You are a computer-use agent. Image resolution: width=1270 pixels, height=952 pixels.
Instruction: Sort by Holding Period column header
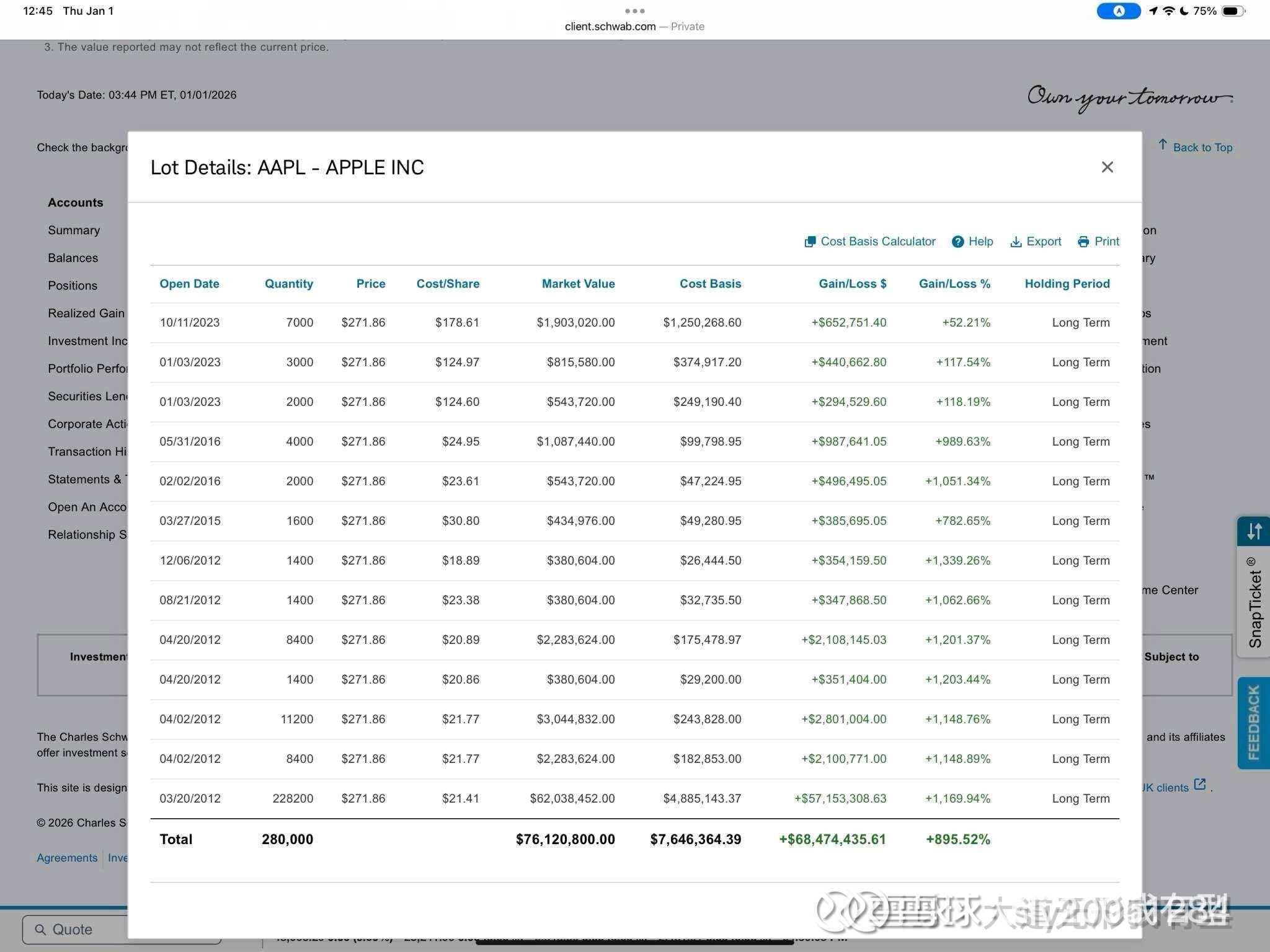(x=1067, y=284)
